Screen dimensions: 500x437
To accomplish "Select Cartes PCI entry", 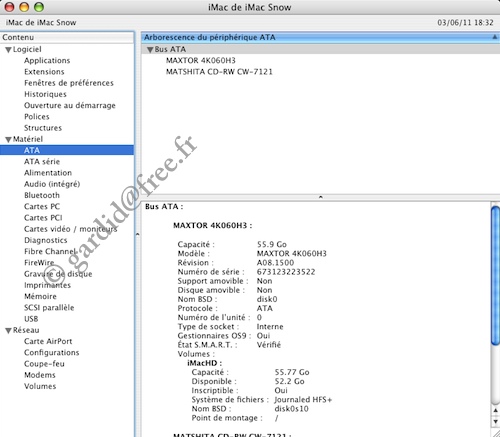I will pos(43,218).
